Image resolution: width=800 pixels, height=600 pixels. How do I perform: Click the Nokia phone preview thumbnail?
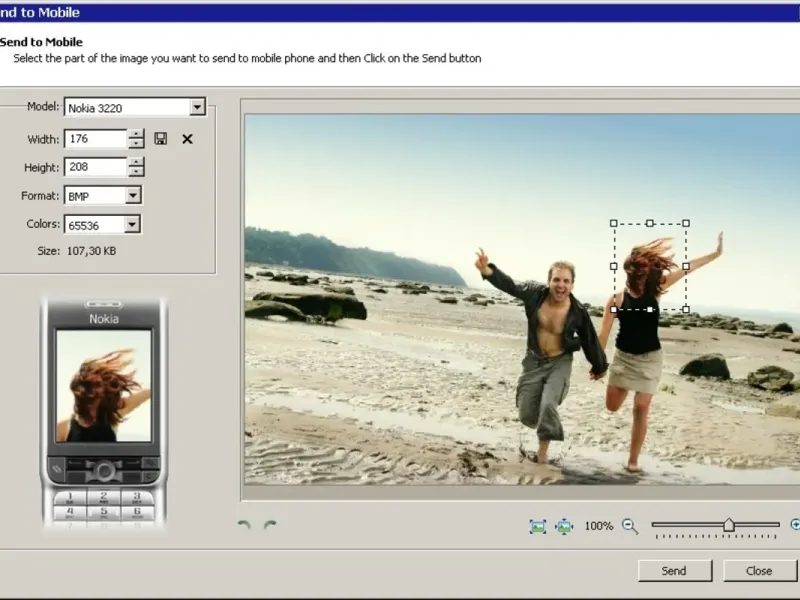point(104,386)
